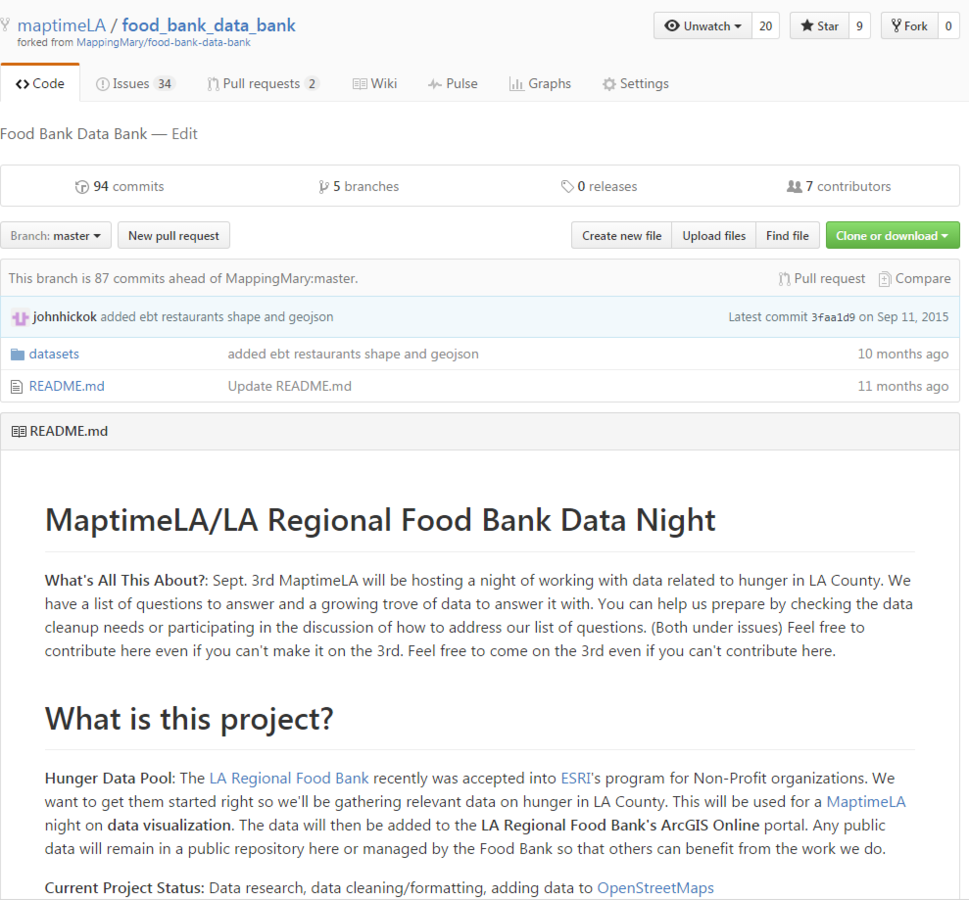Click the Pull request link in the branch info bar

(822, 279)
